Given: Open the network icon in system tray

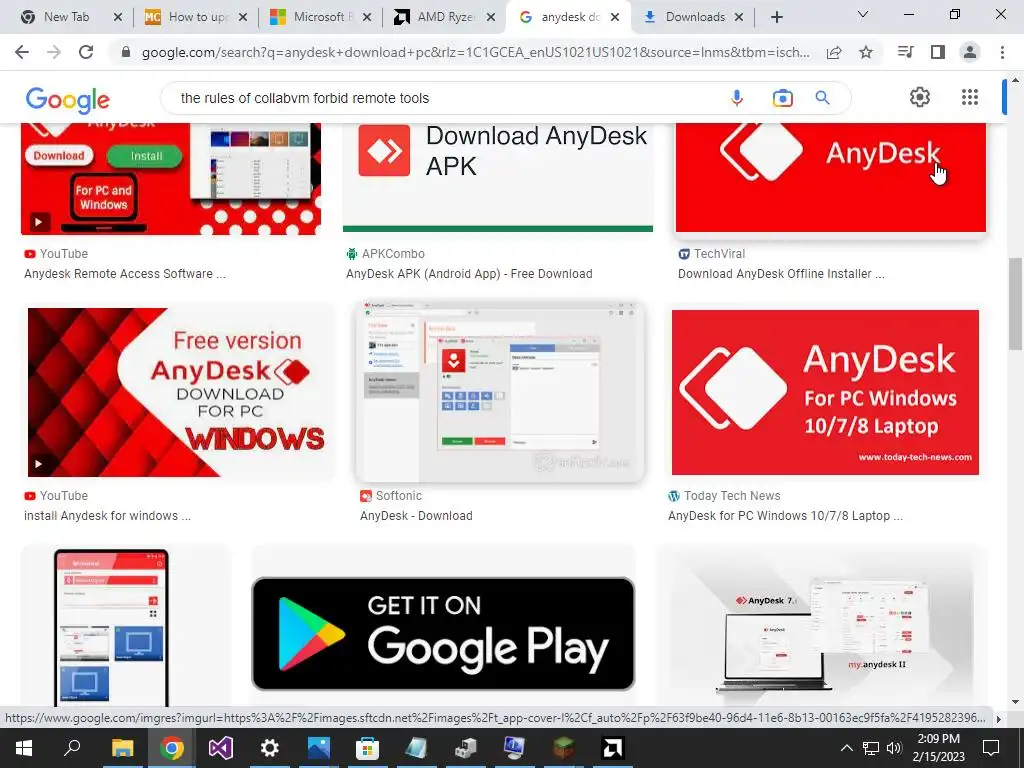Looking at the screenshot, I should tap(871, 748).
